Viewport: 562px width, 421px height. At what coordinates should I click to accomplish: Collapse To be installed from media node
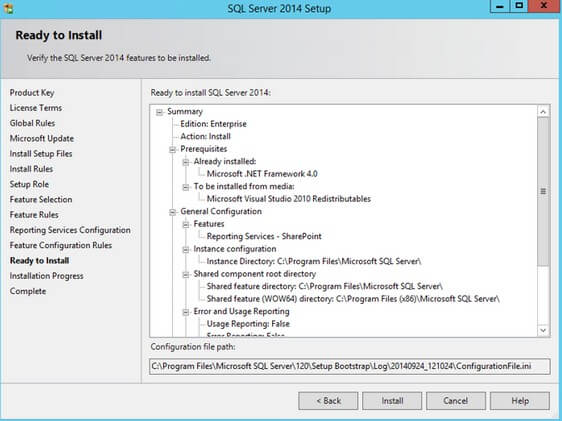tap(186, 187)
